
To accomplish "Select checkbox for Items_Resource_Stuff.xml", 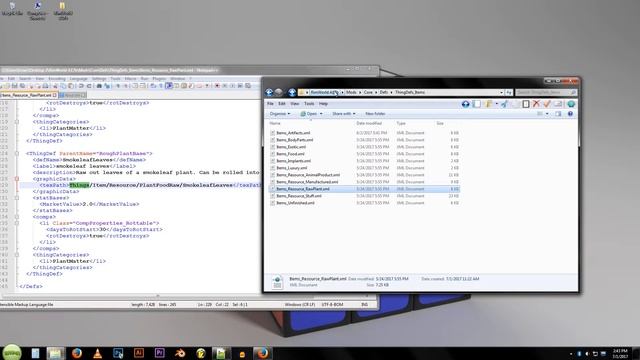I will tap(272, 196).
